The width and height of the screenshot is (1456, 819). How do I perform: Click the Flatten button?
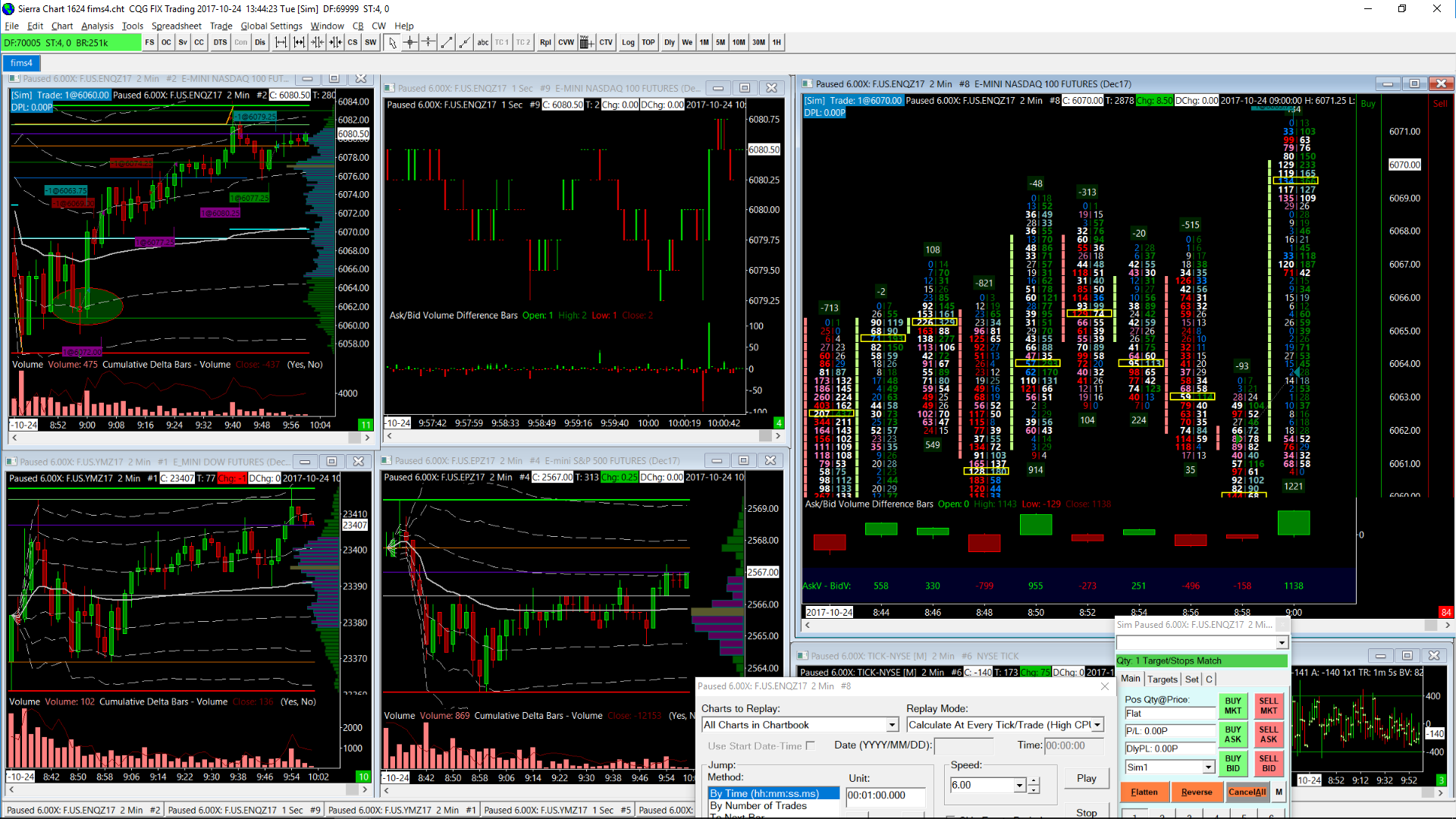1144,792
